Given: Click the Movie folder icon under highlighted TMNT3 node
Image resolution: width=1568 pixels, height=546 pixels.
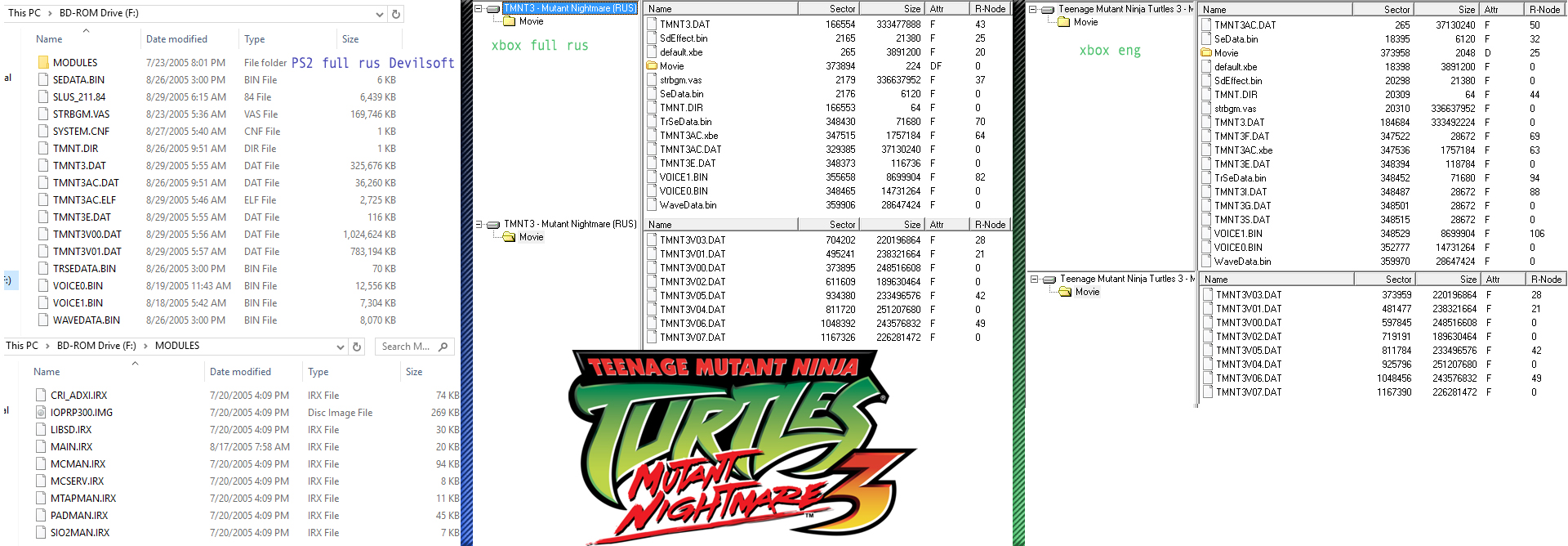Looking at the screenshot, I should [510, 22].
